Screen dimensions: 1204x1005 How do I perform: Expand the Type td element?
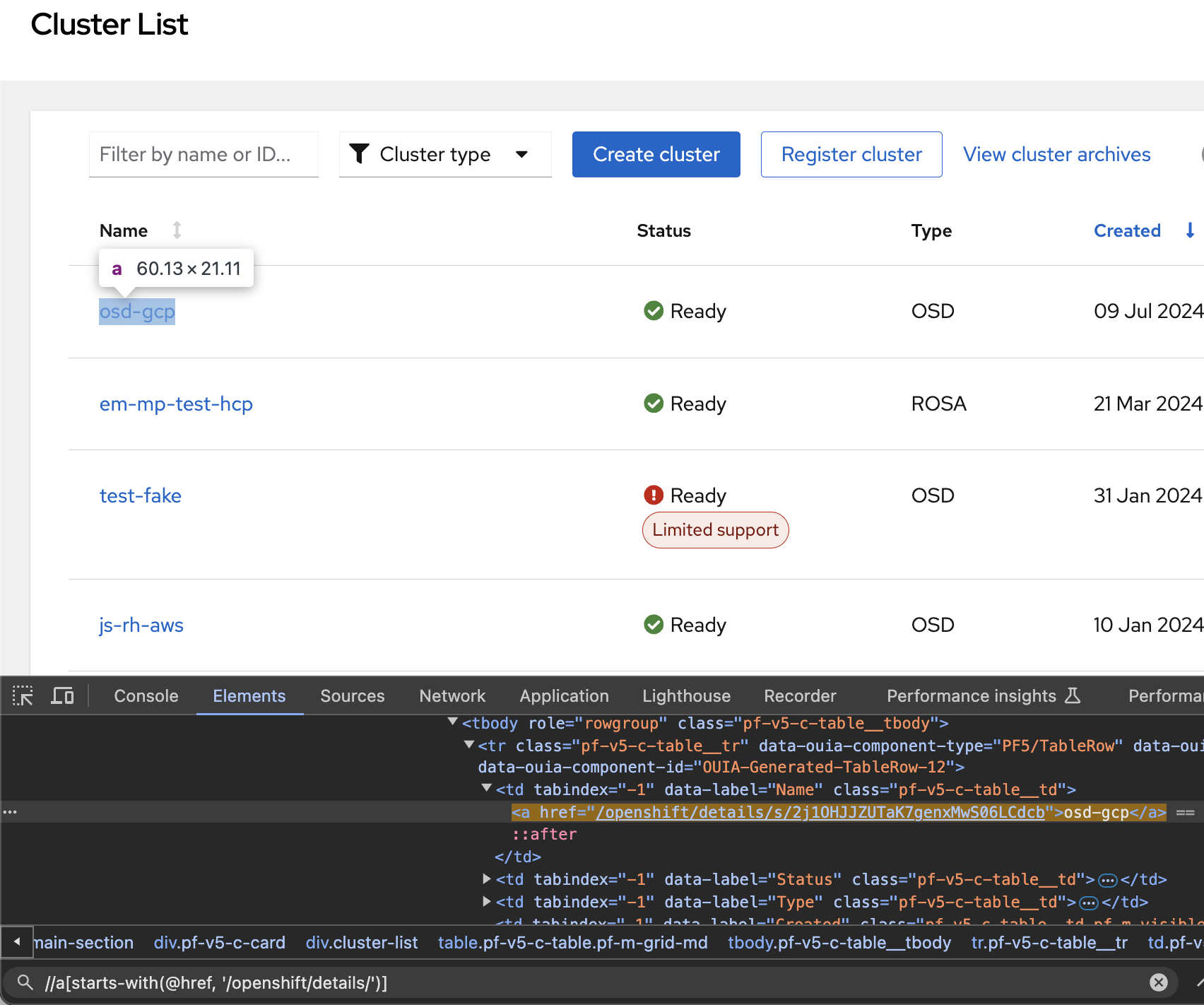pyautogui.click(x=487, y=902)
